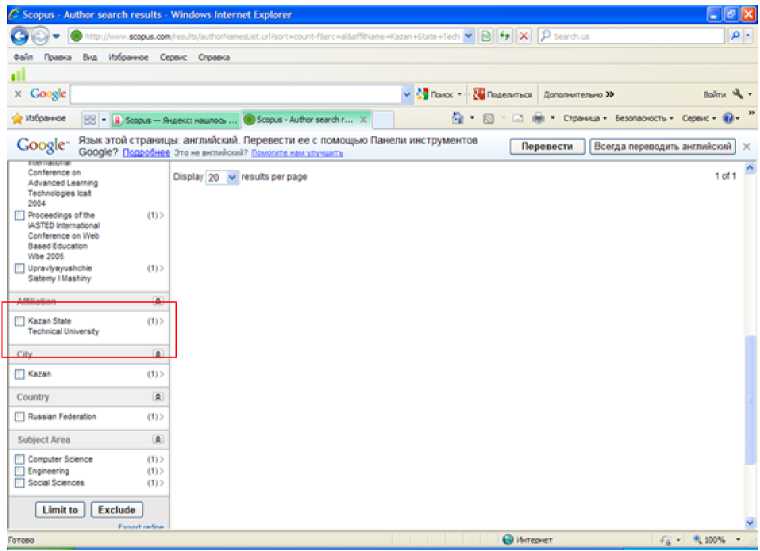
Task: Click the compatibility view icon
Action: 486,36
